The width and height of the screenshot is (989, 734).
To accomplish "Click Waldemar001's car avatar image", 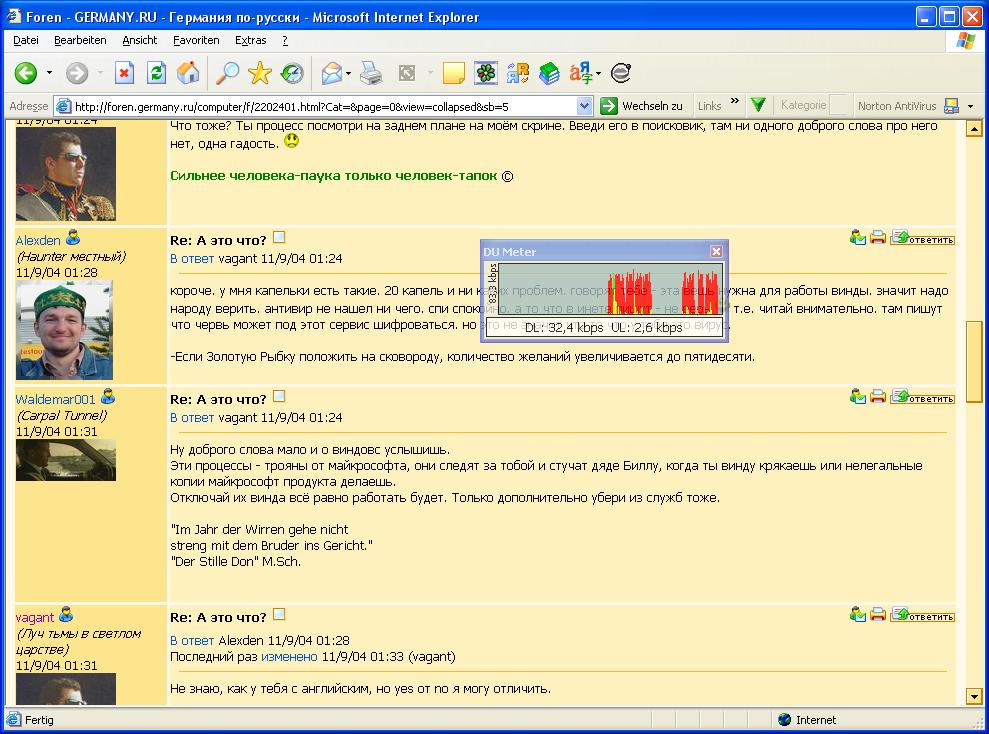I will point(66,460).
